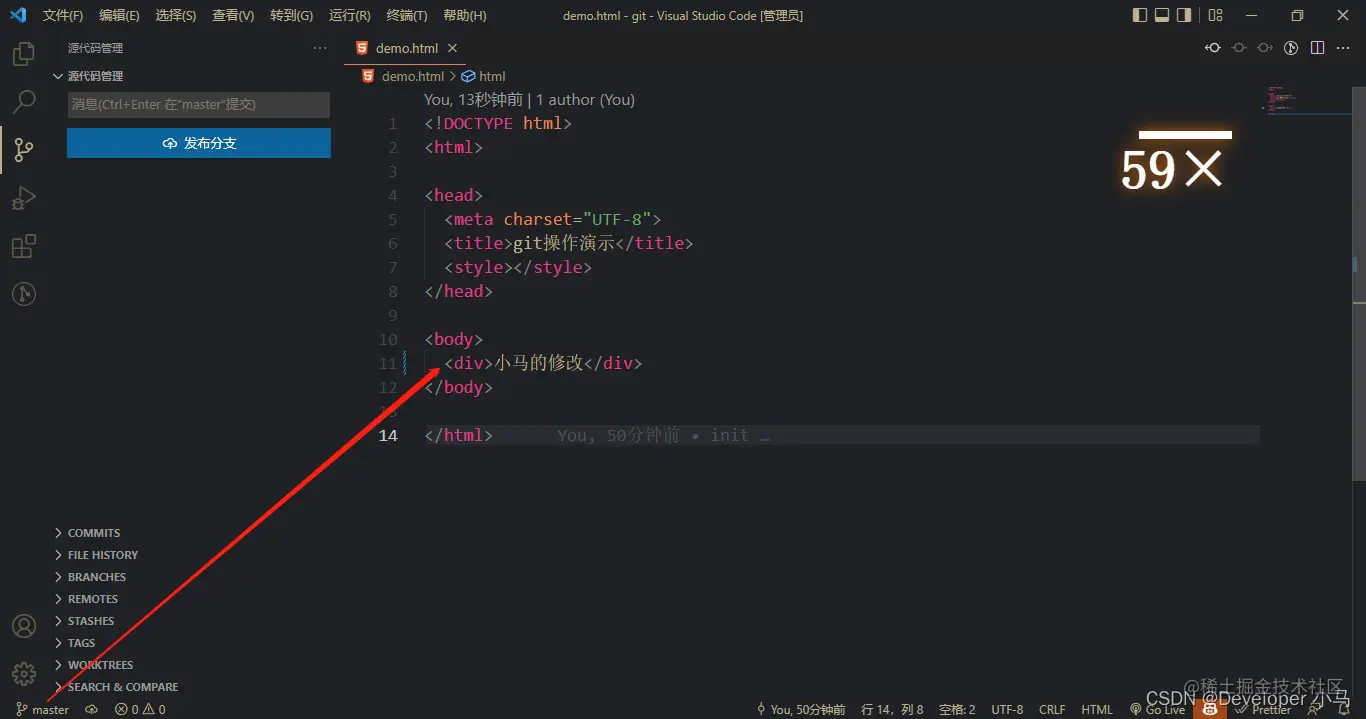Image resolution: width=1366 pixels, height=719 pixels.
Task: Collapse the 源代码管理 section header
Action: [x=191, y=76]
